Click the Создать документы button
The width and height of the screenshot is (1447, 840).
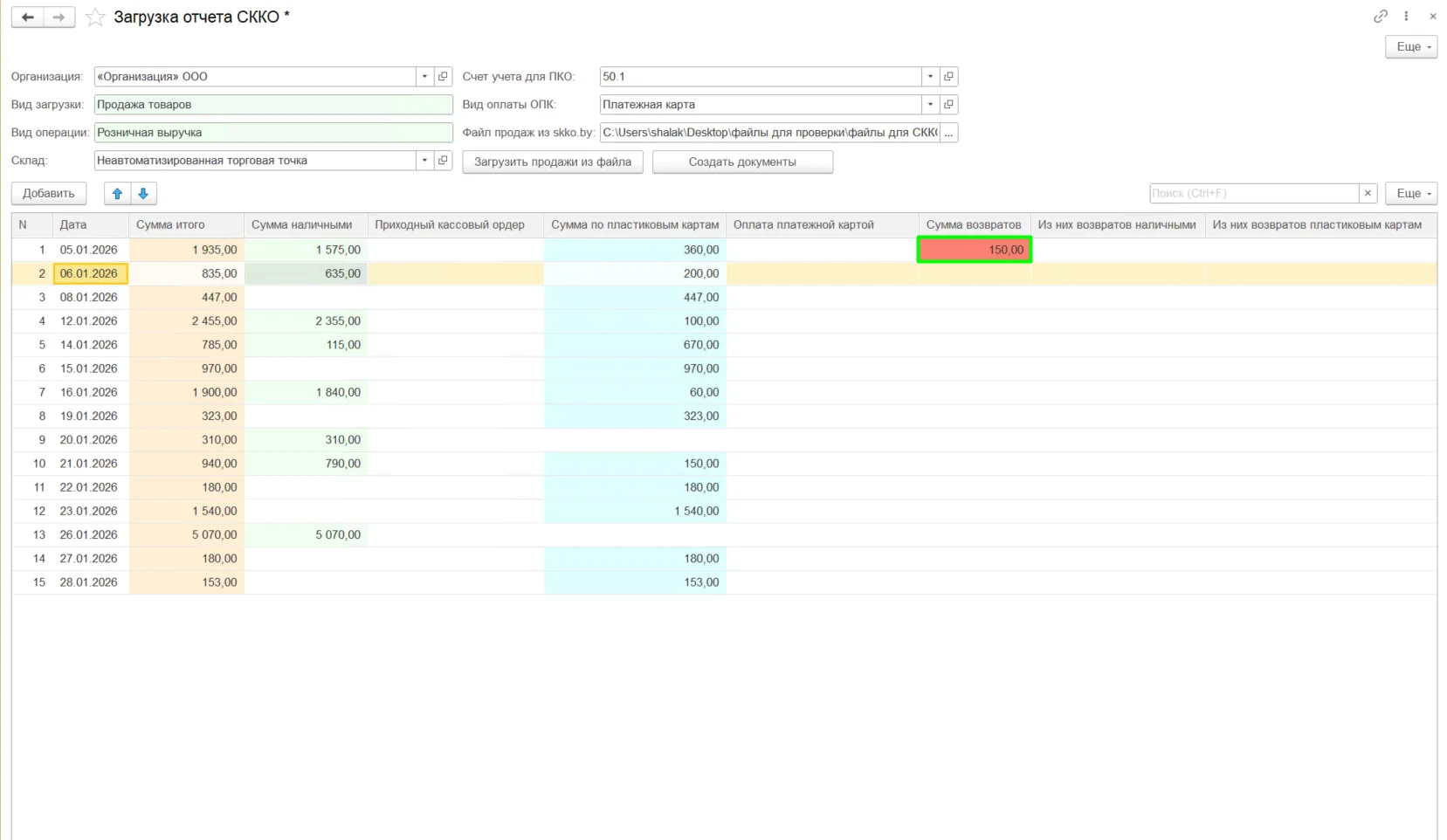click(x=742, y=162)
